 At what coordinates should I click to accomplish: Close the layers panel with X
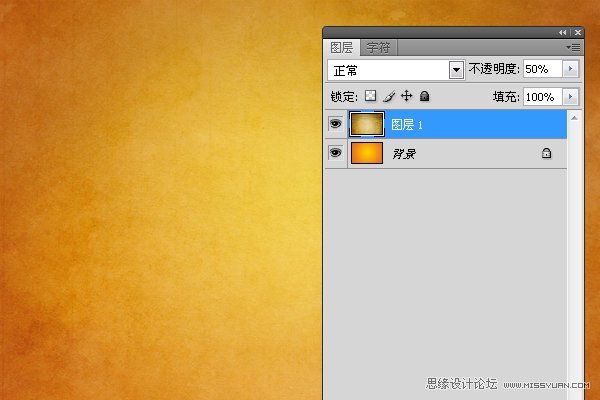click(576, 33)
